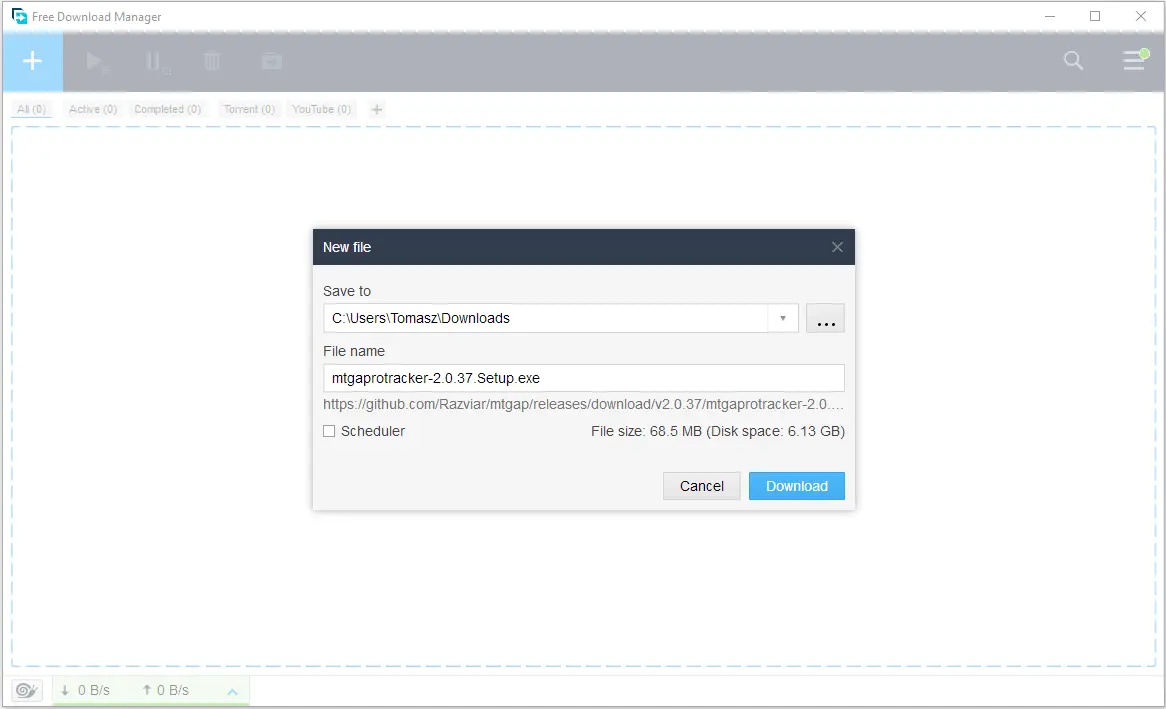Viewport: 1166px width, 709px height.
Task: Close the New file dialog with X
Action: click(x=837, y=247)
